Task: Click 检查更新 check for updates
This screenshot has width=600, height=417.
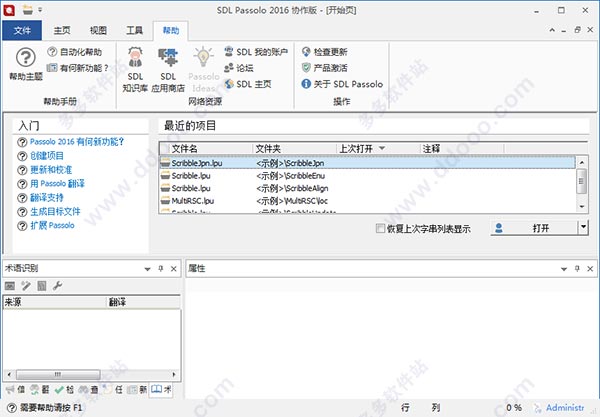Action: tap(324, 52)
